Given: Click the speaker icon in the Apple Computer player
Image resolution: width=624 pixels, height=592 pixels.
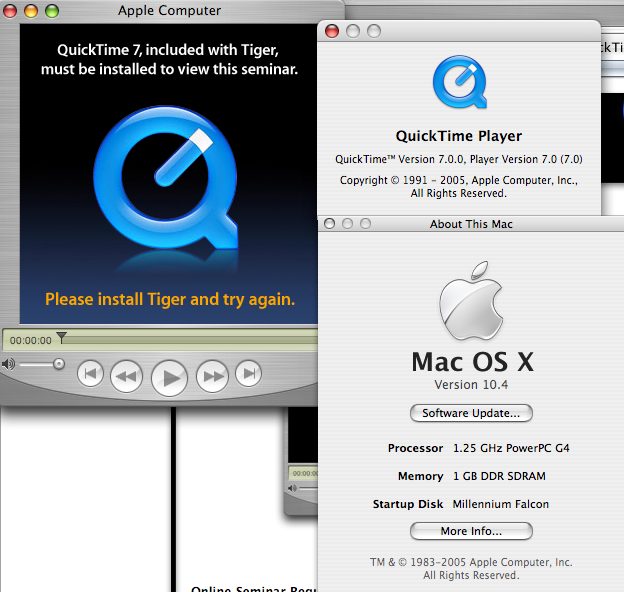Looking at the screenshot, I should [8, 364].
